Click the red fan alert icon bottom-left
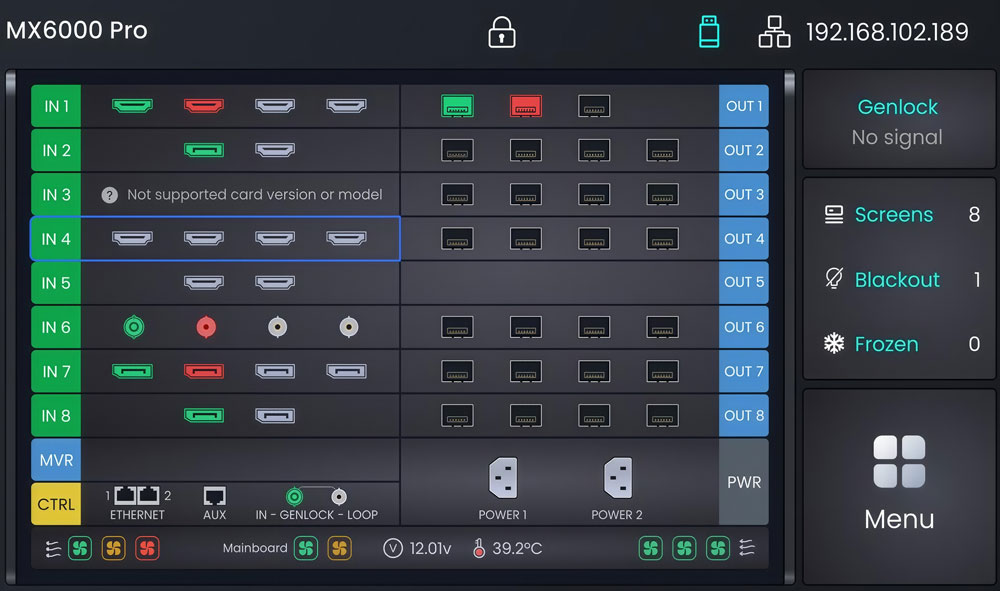Image resolution: width=1000 pixels, height=591 pixels. (x=146, y=548)
